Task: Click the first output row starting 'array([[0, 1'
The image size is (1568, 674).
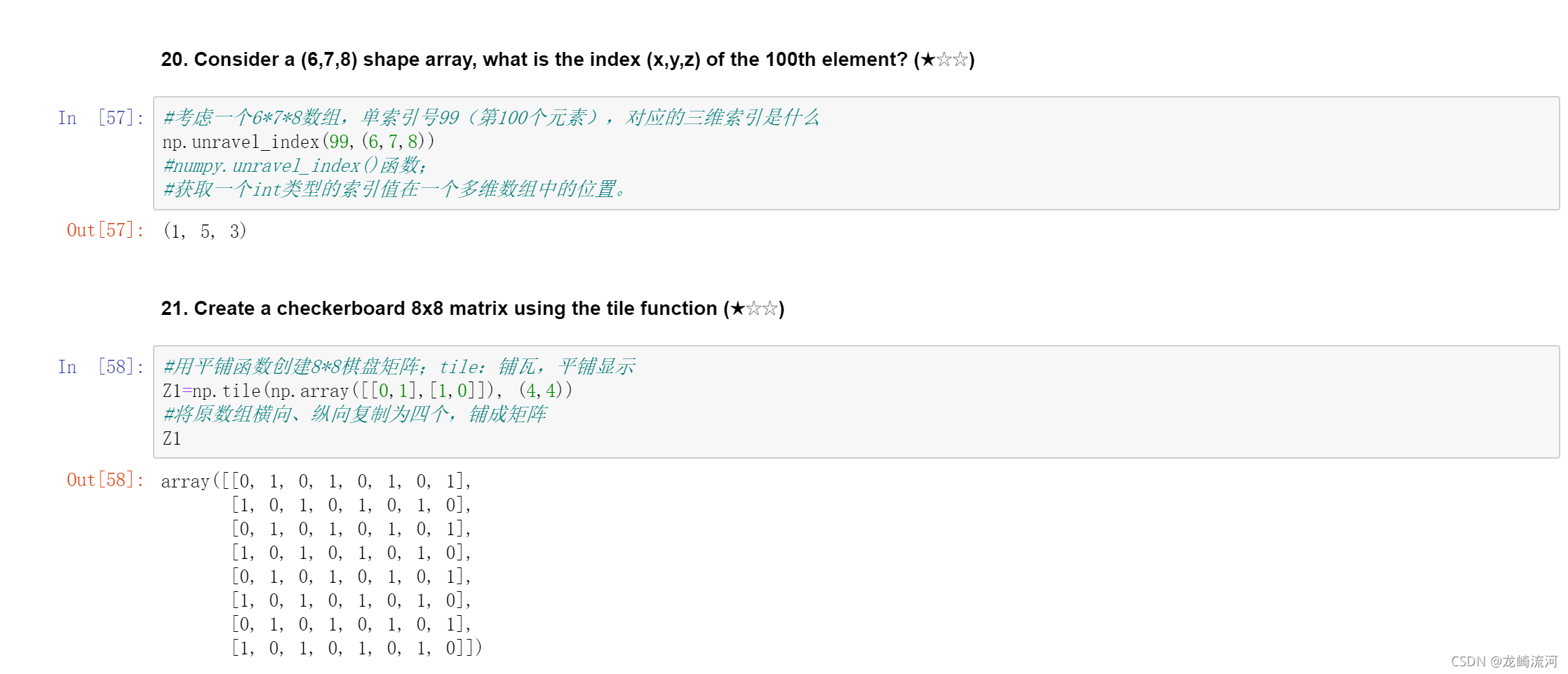Action: pyautogui.click(x=316, y=481)
